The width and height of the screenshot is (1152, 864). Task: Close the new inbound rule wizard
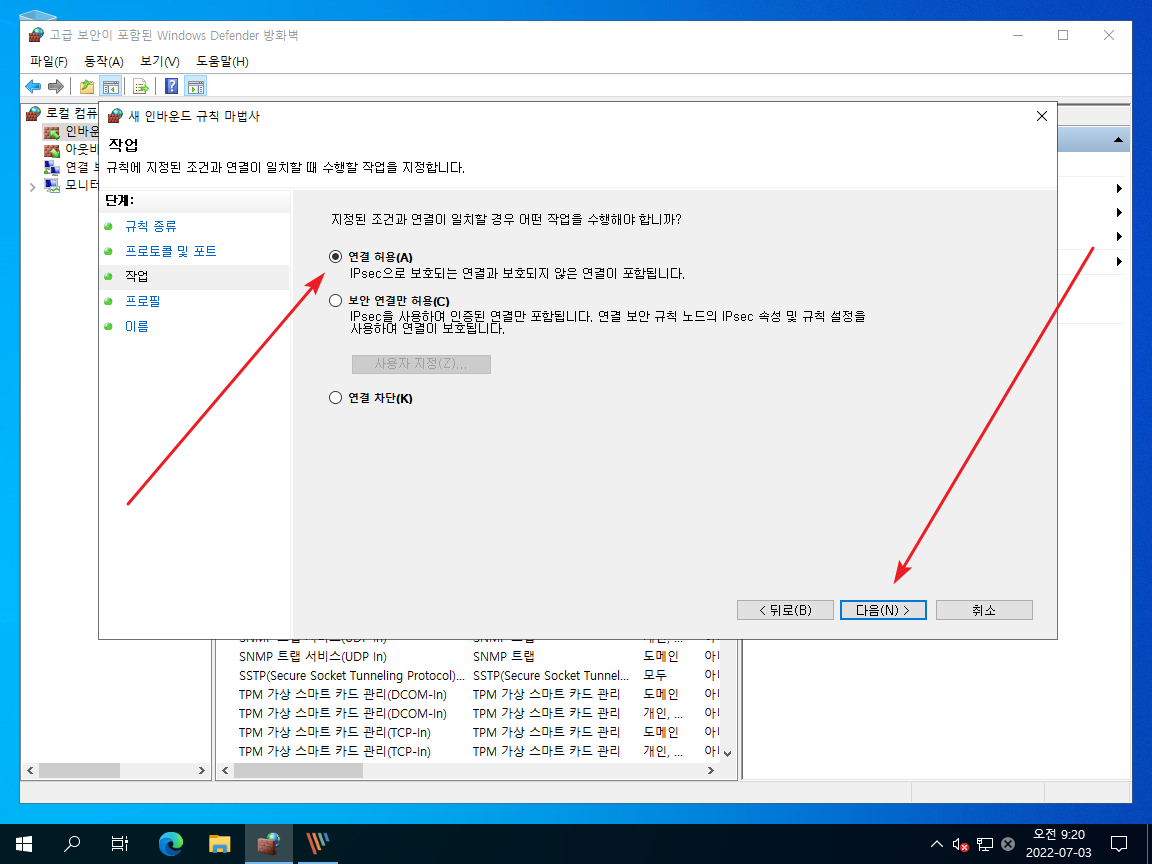[x=1041, y=116]
